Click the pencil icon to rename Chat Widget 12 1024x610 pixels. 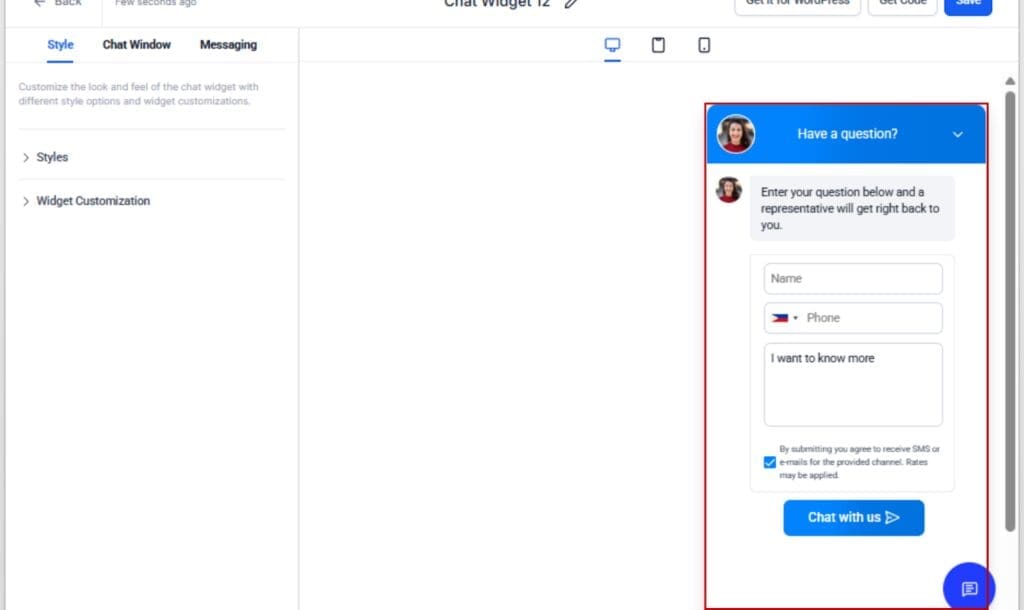tap(570, 4)
